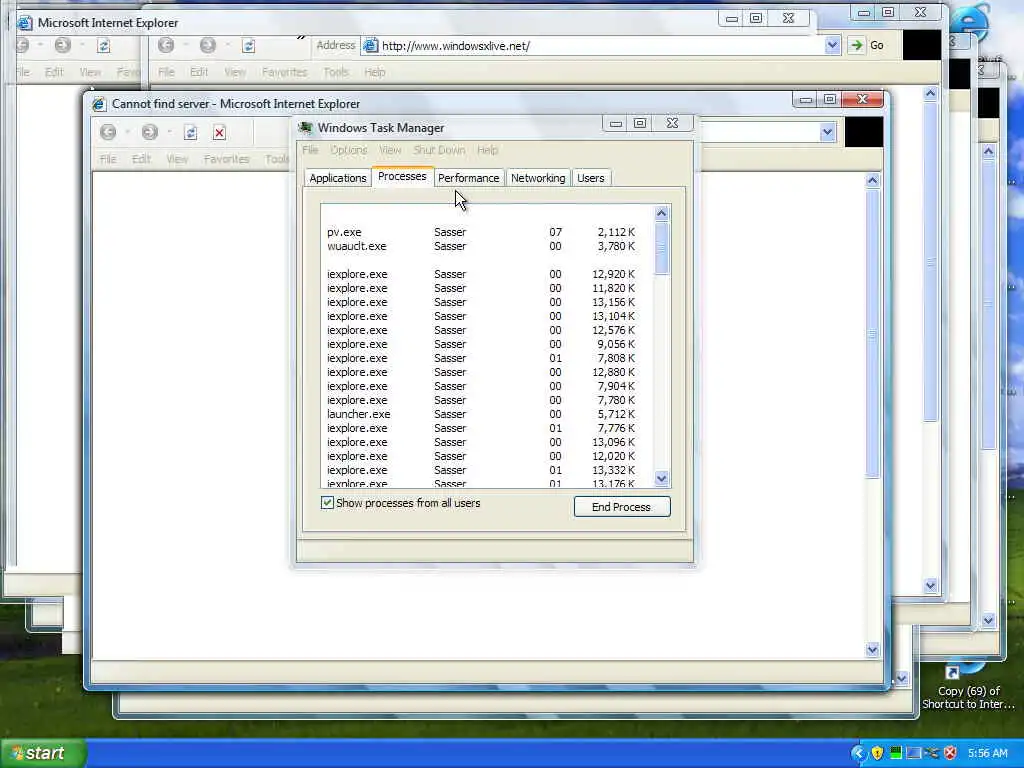
Task: Expand hidden tray icons with the arrow
Action: coord(858,753)
